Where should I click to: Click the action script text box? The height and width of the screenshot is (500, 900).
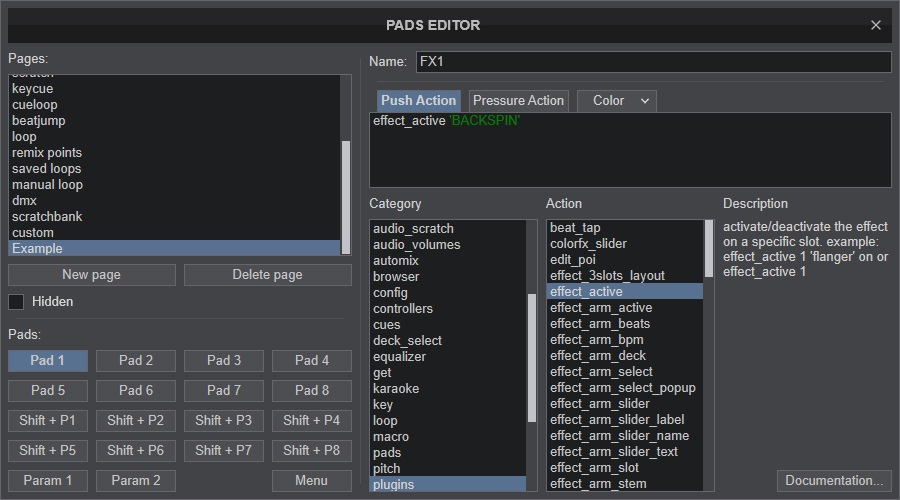[630, 150]
